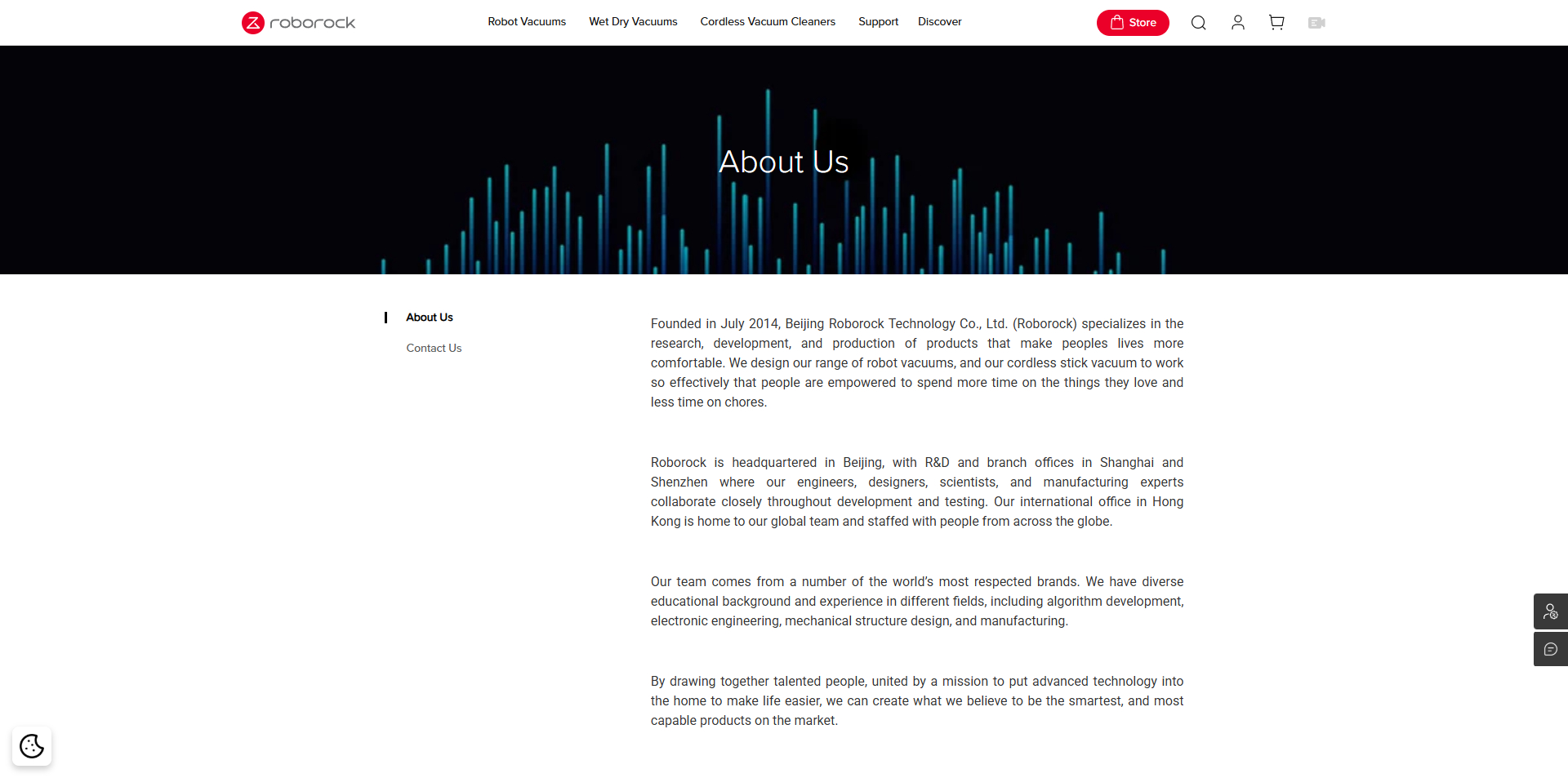The width and height of the screenshot is (1568, 778).
Task: Open the Robot Vacuums menu
Action: coord(526,22)
